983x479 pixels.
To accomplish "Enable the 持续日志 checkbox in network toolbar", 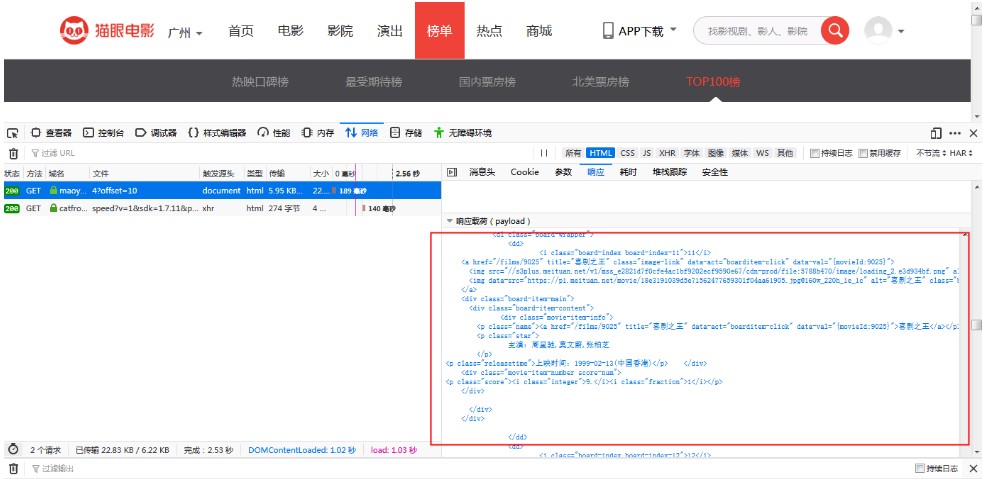I will click(x=814, y=154).
